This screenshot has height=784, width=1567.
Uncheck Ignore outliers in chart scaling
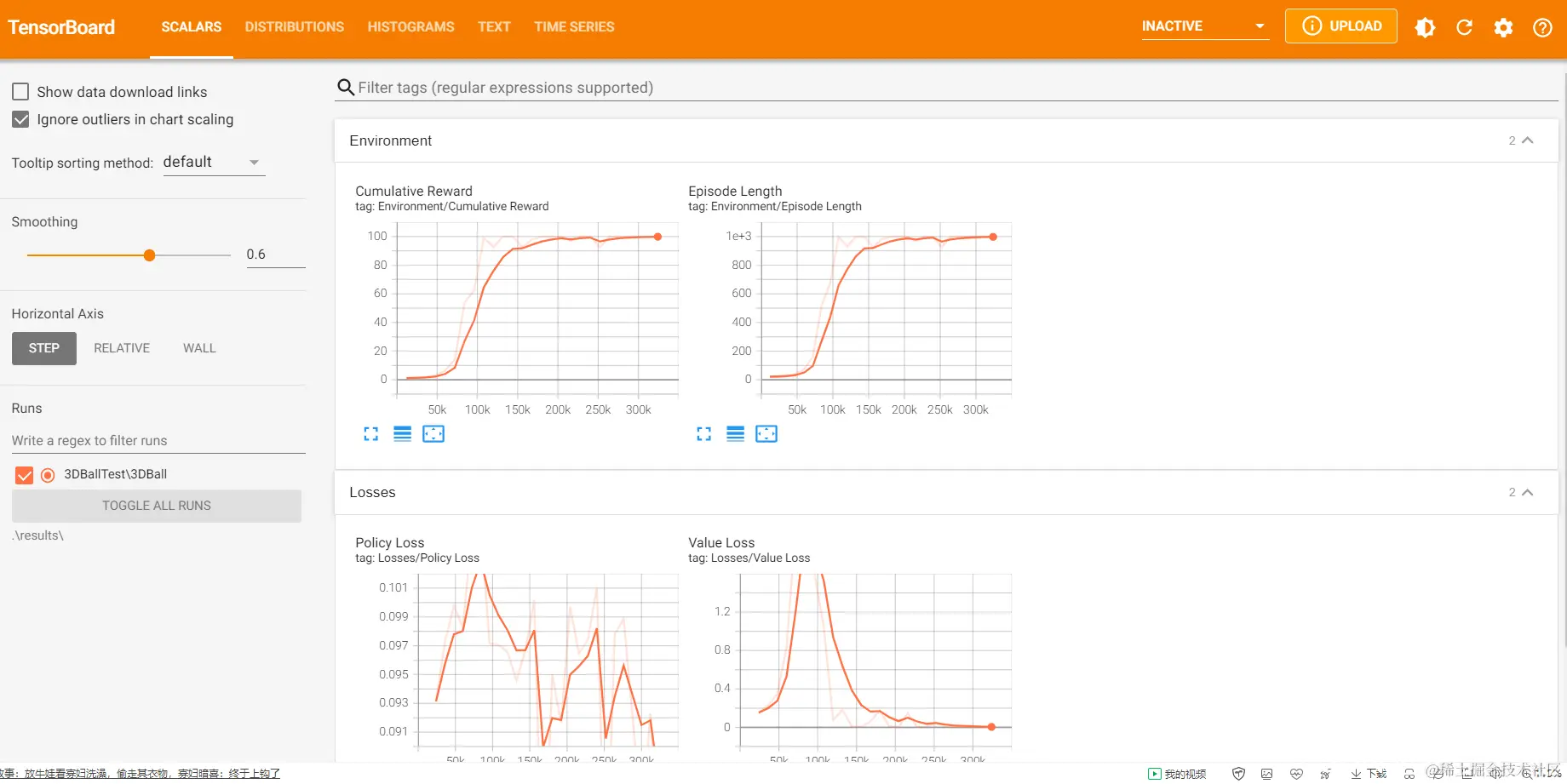20,120
